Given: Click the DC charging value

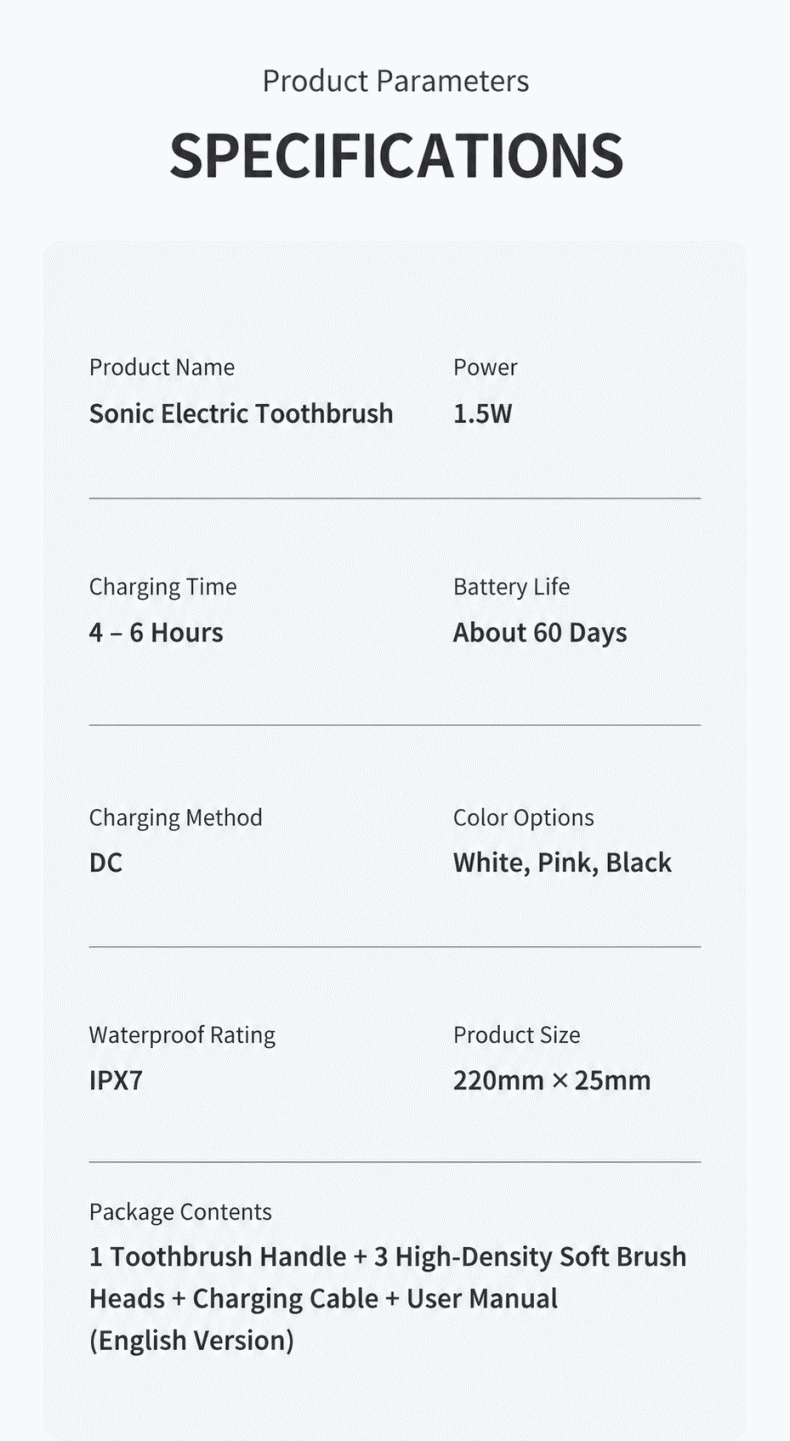Looking at the screenshot, I should (106, 862).
